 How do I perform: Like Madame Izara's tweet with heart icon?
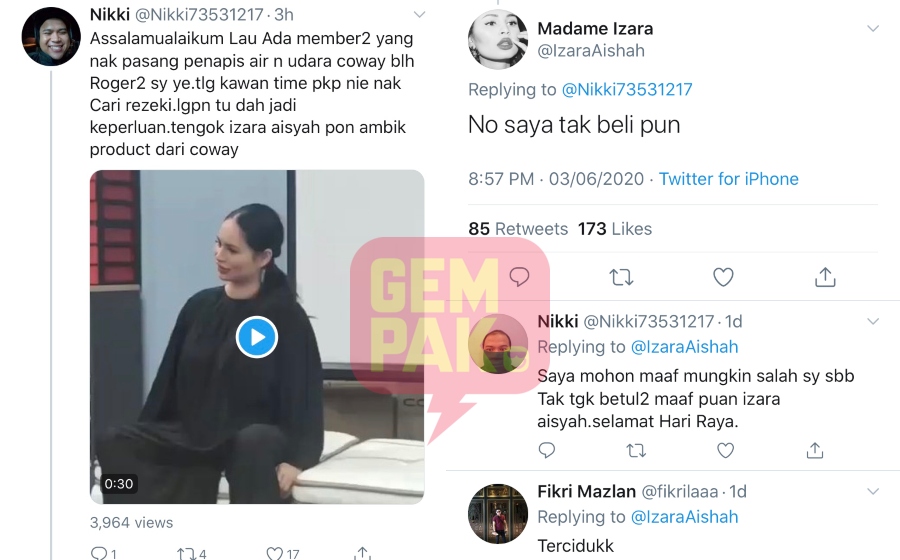pos(723,277)
